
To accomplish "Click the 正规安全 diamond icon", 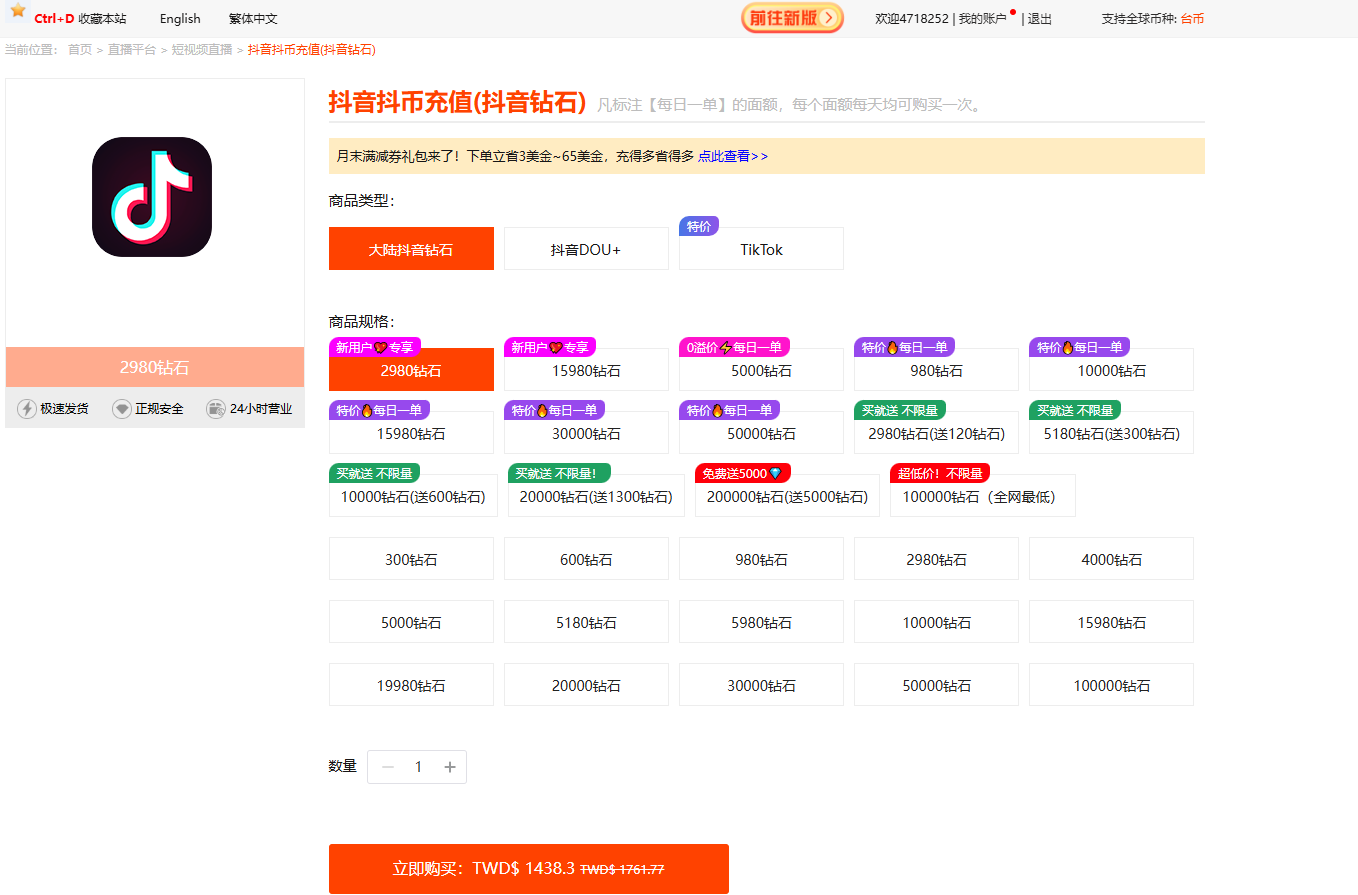I will pyautogui.click(x=118, y=408).
